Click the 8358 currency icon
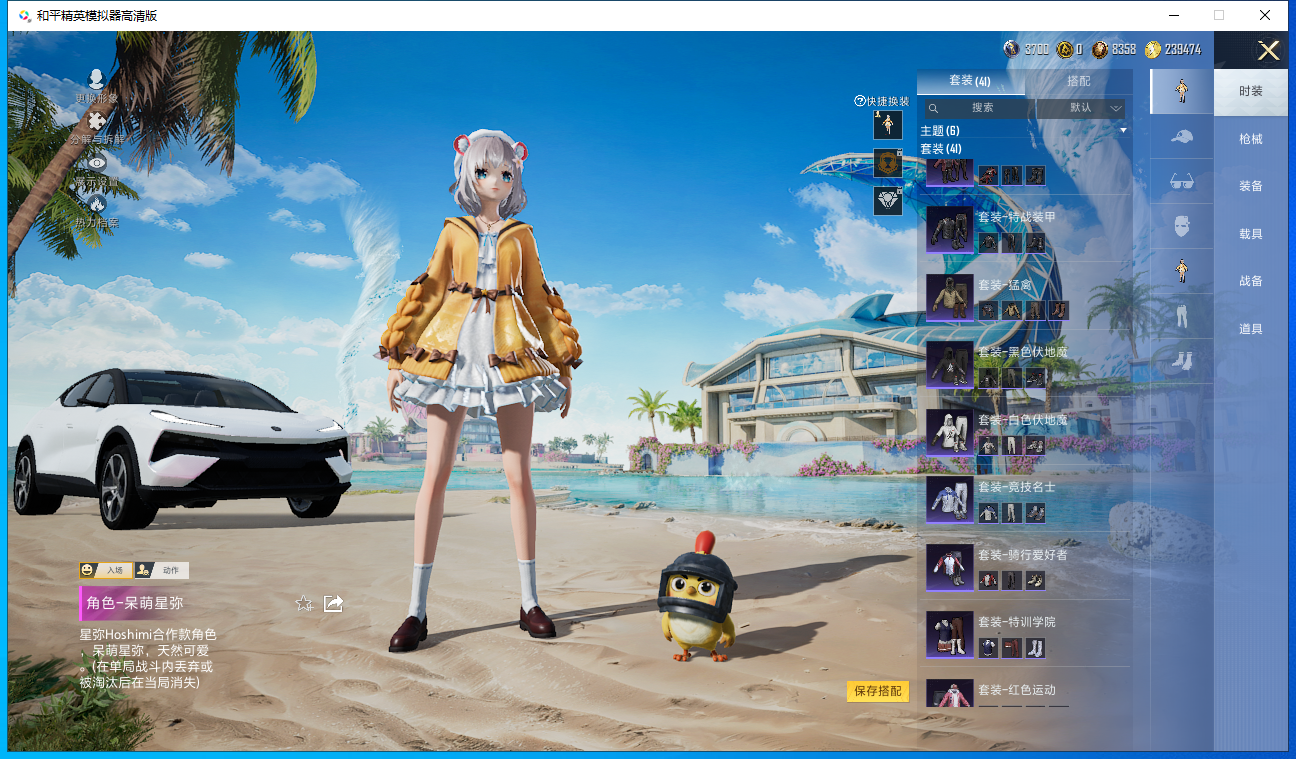 click(x=1100, y=49)
